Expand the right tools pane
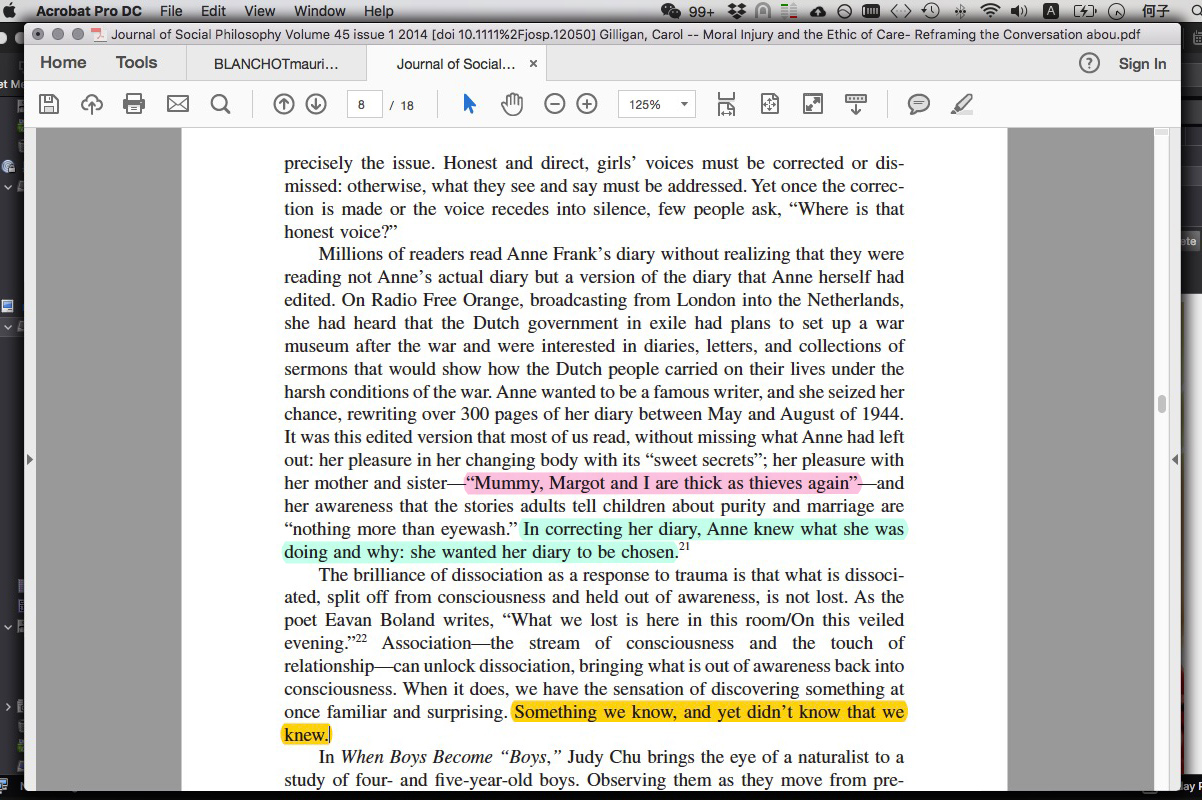 click(x=1175, y=459)
